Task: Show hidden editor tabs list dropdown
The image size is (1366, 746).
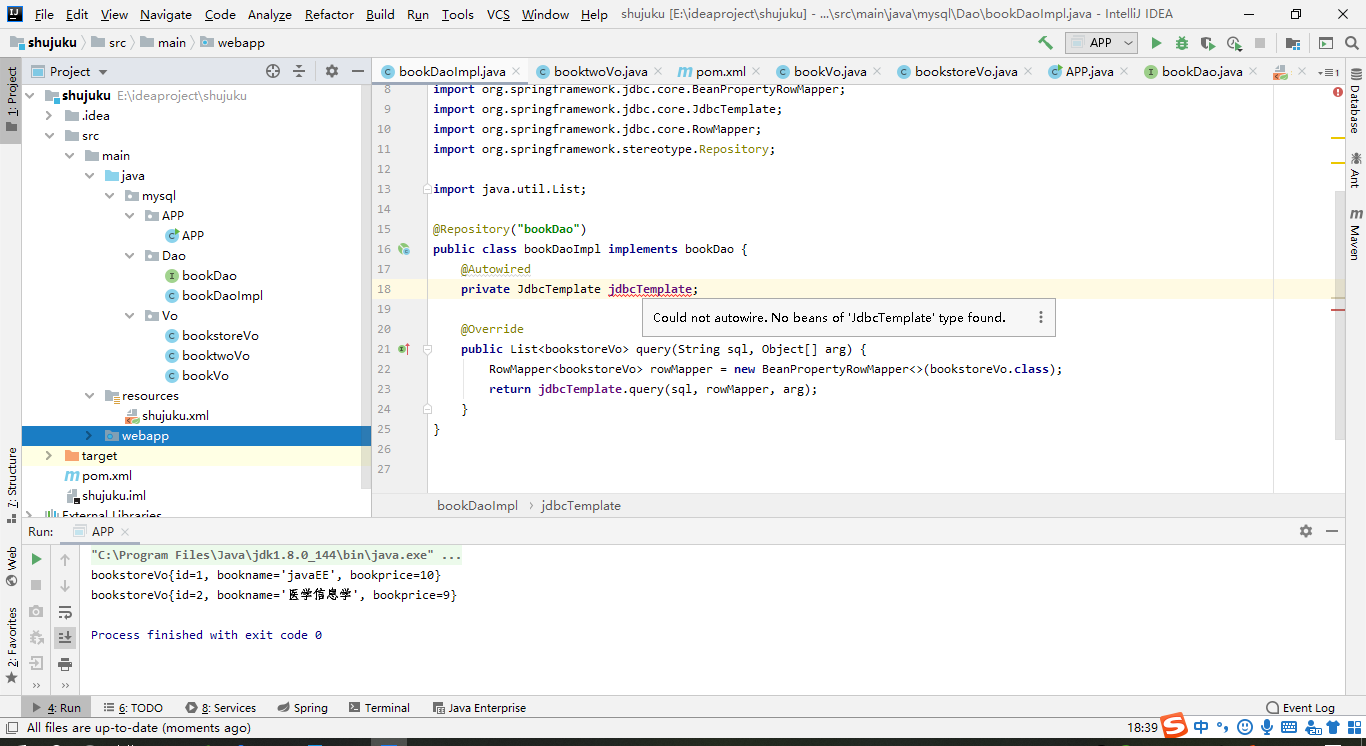Action: click(1329, 71)
